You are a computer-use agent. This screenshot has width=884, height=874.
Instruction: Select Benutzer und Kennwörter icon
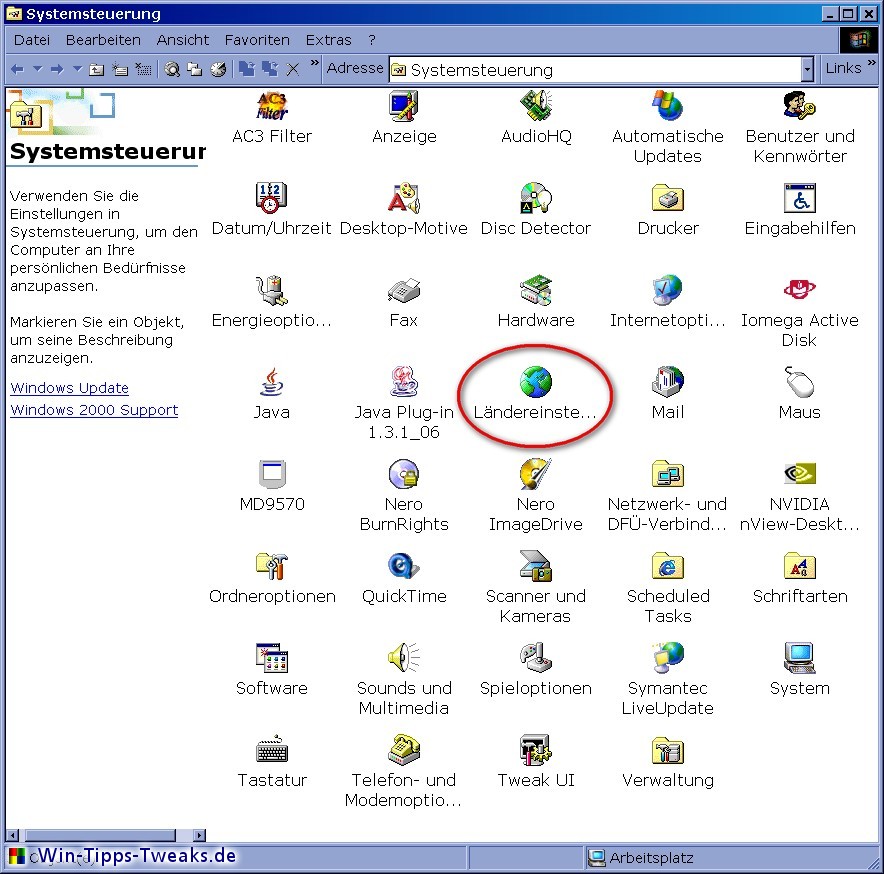(799, 107)
